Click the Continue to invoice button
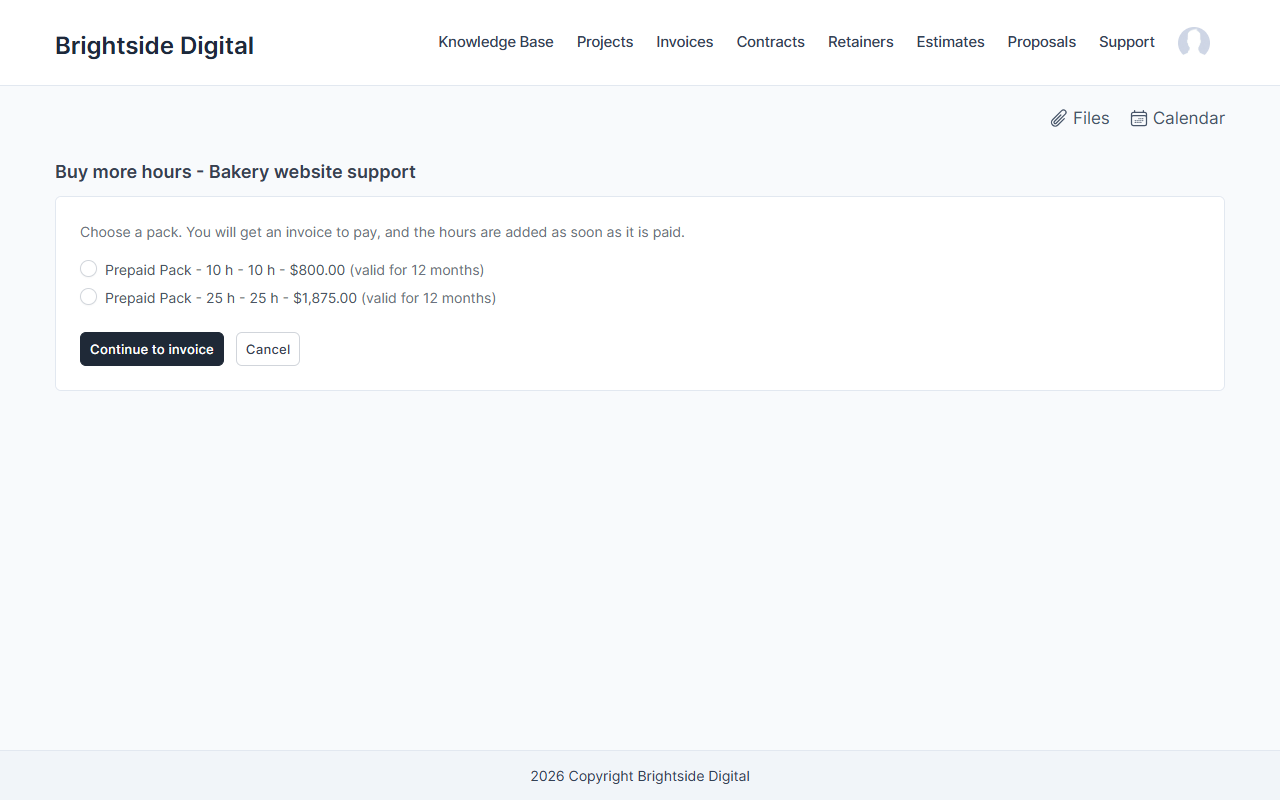This screenshot has width=1280, height=800. click(152, 349)
